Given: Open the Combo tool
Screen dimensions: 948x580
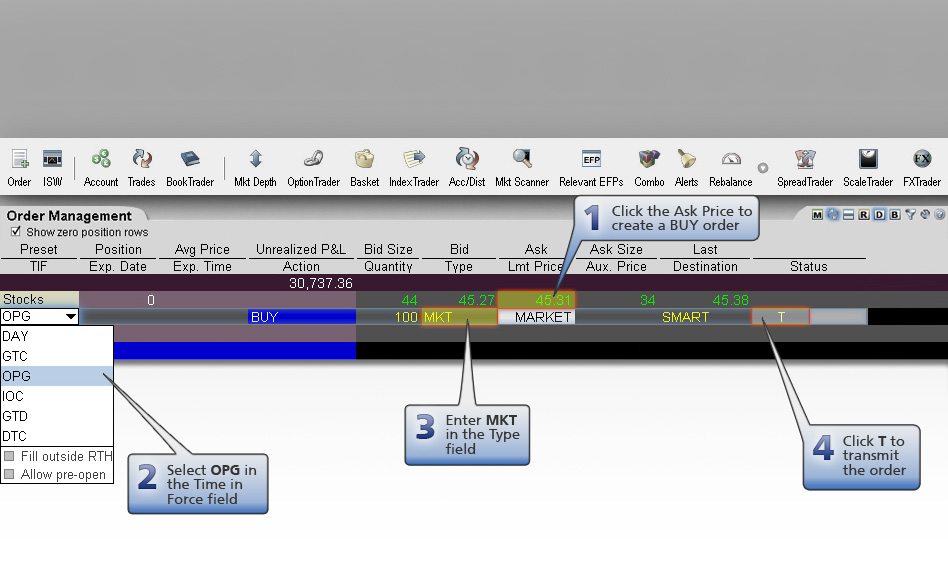Looking at the screenshot, I should (649, 168).
